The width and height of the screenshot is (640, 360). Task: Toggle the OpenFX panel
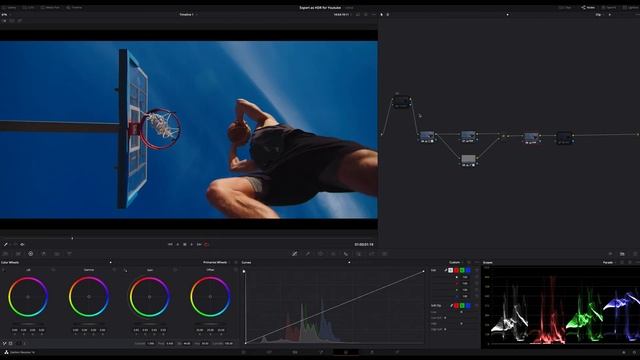tap(609, 7)
